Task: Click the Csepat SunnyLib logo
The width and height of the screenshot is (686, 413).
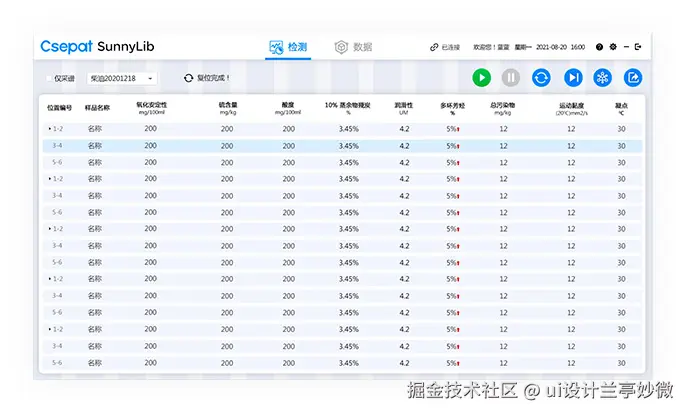Action: 97,46
